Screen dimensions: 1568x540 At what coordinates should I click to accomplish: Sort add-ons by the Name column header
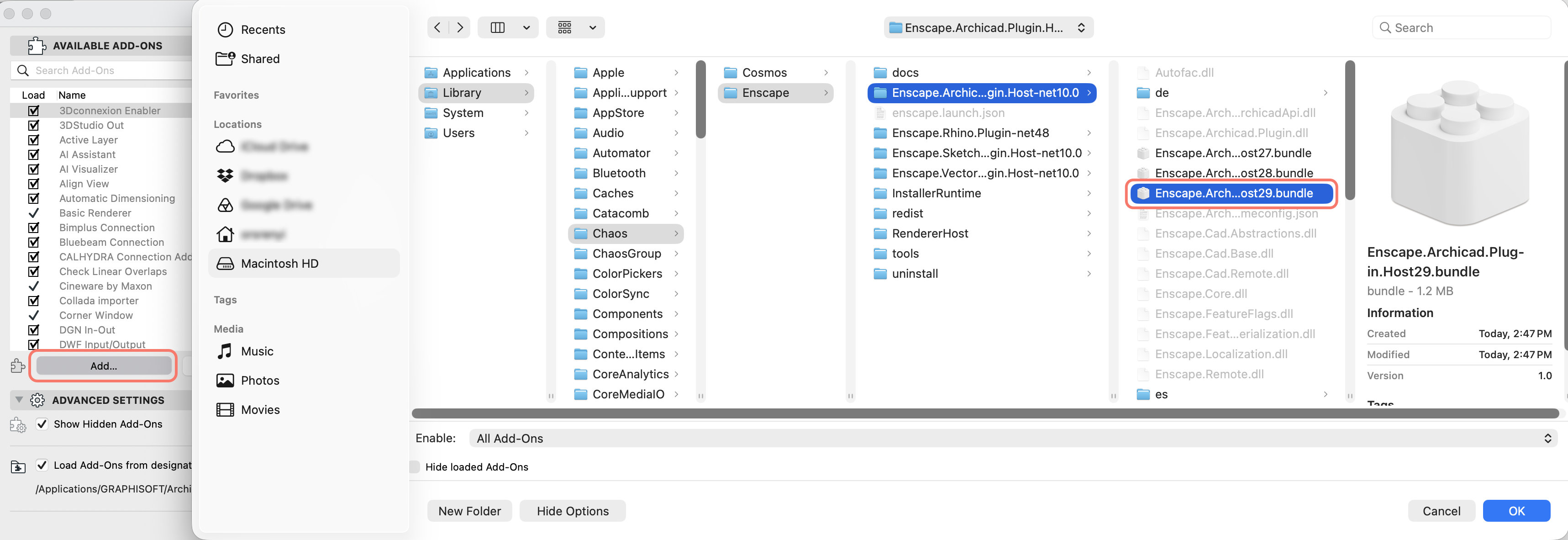[72, 95]
